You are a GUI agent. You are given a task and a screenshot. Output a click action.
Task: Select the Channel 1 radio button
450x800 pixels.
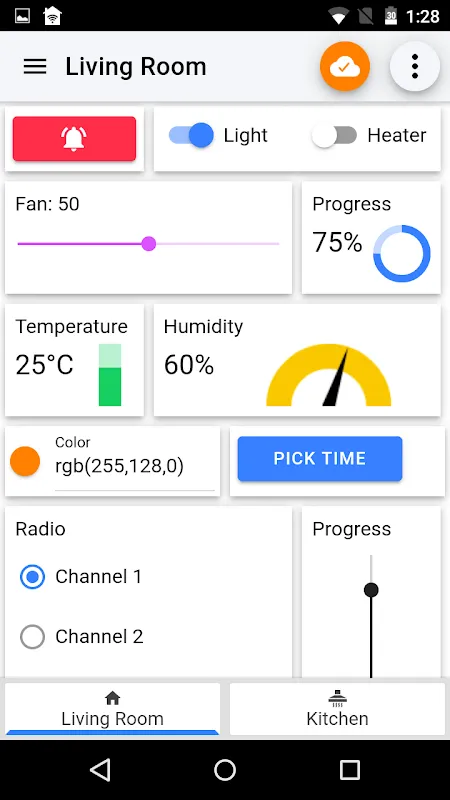[32, 577]
